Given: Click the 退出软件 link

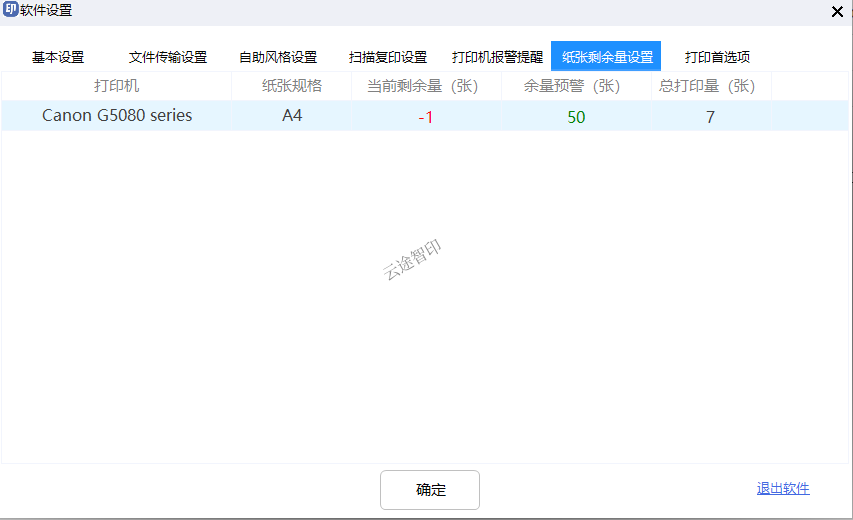Looking at the screenshot, I should [783, 488].
